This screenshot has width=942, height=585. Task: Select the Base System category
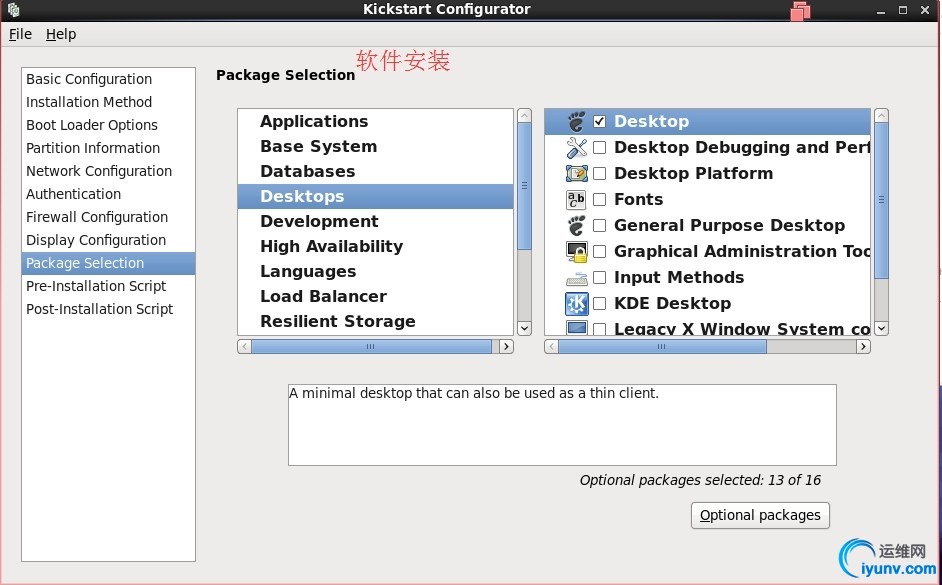[375, 147]
